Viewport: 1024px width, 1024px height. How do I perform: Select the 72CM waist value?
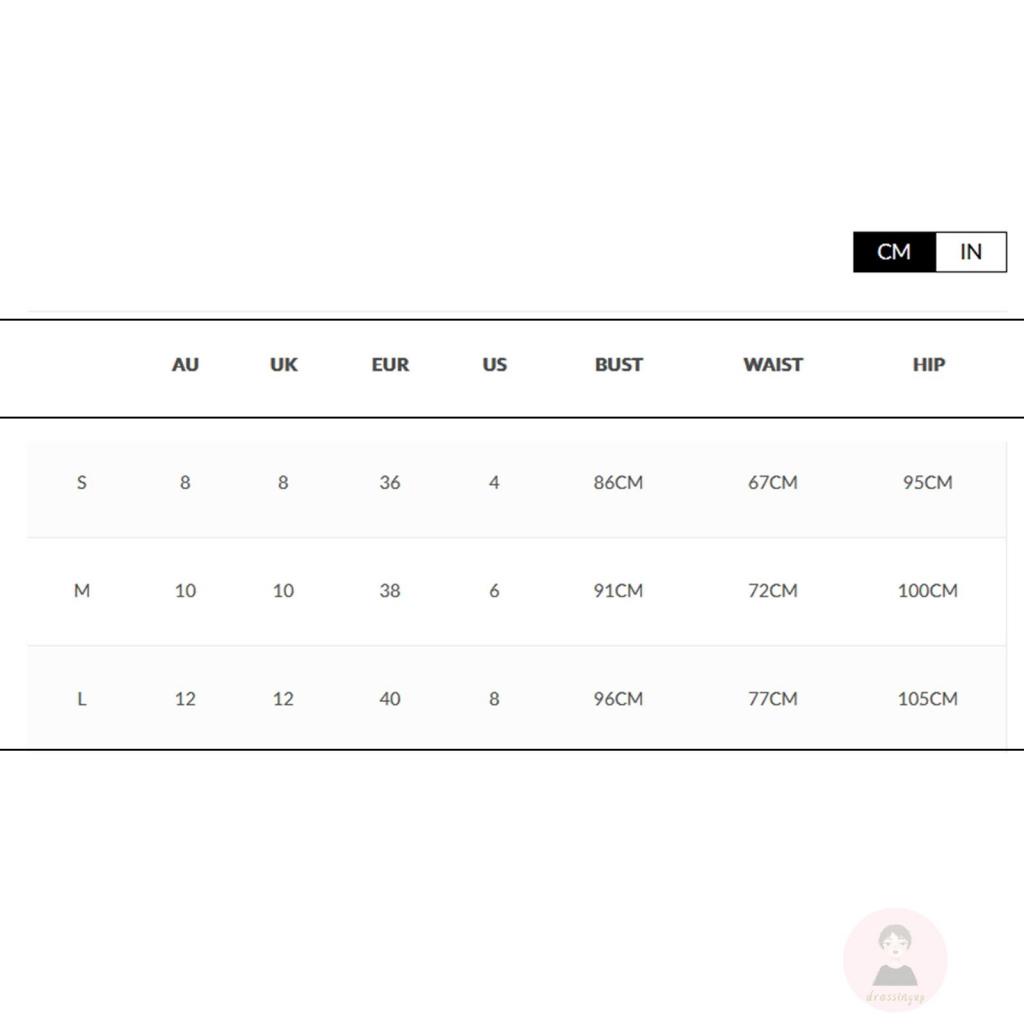[x=772, y=591]
